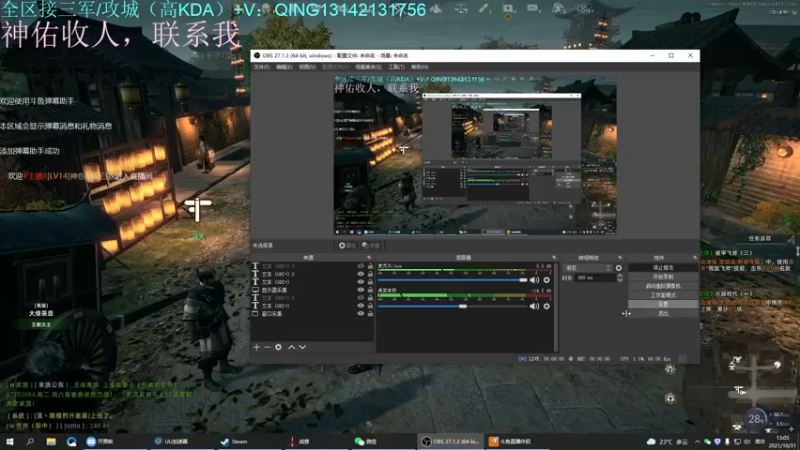
Task: Remove selected source with the minus icon
Action: click(x=267, y=347)
